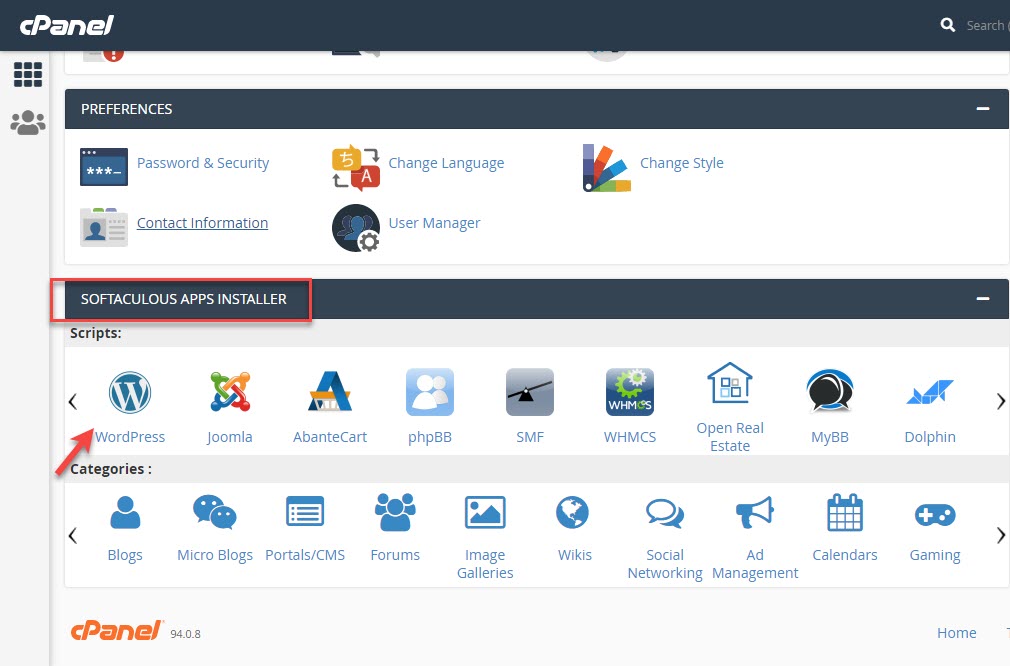Collapse the Softaculous Apps Installer section

click(x=982, y=298)
